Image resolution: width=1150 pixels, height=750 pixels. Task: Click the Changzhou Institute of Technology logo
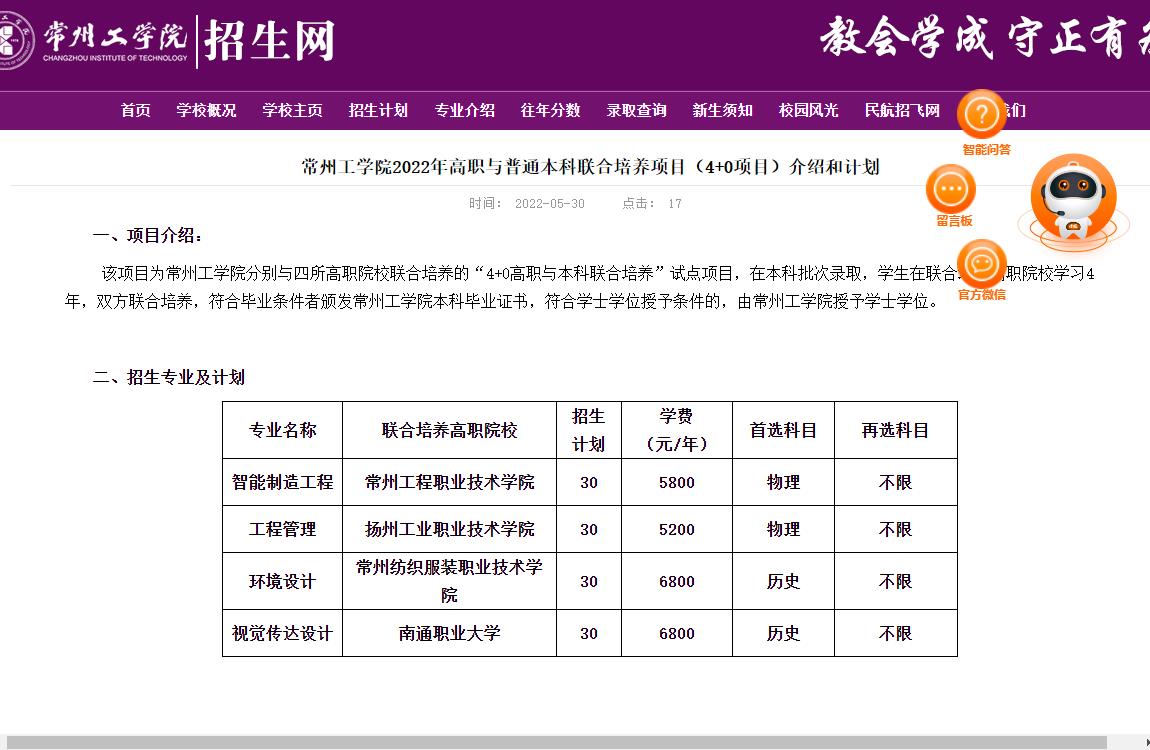pyautogui.click(x=93, y=39)
